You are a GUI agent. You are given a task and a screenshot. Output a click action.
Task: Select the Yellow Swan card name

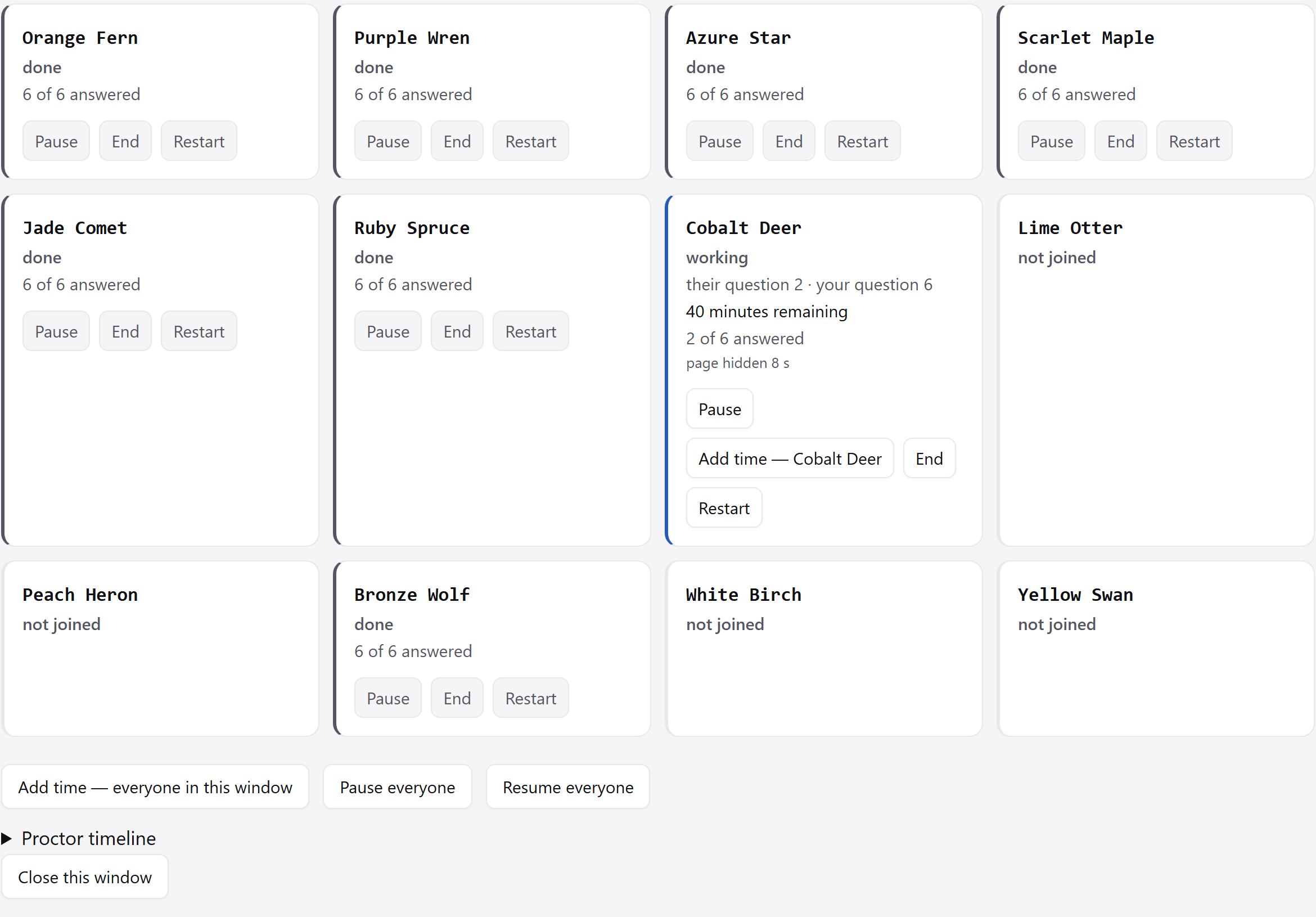tap(1075, 595)
